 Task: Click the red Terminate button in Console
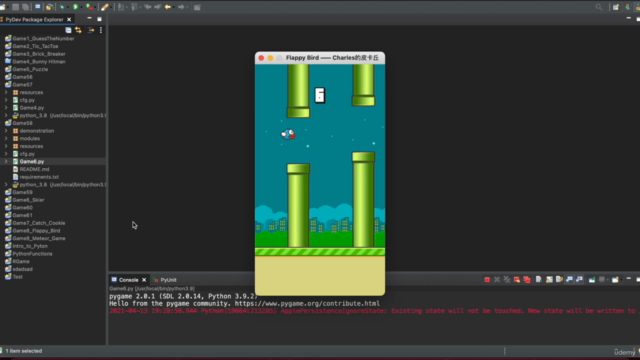[x=487, y=280]
